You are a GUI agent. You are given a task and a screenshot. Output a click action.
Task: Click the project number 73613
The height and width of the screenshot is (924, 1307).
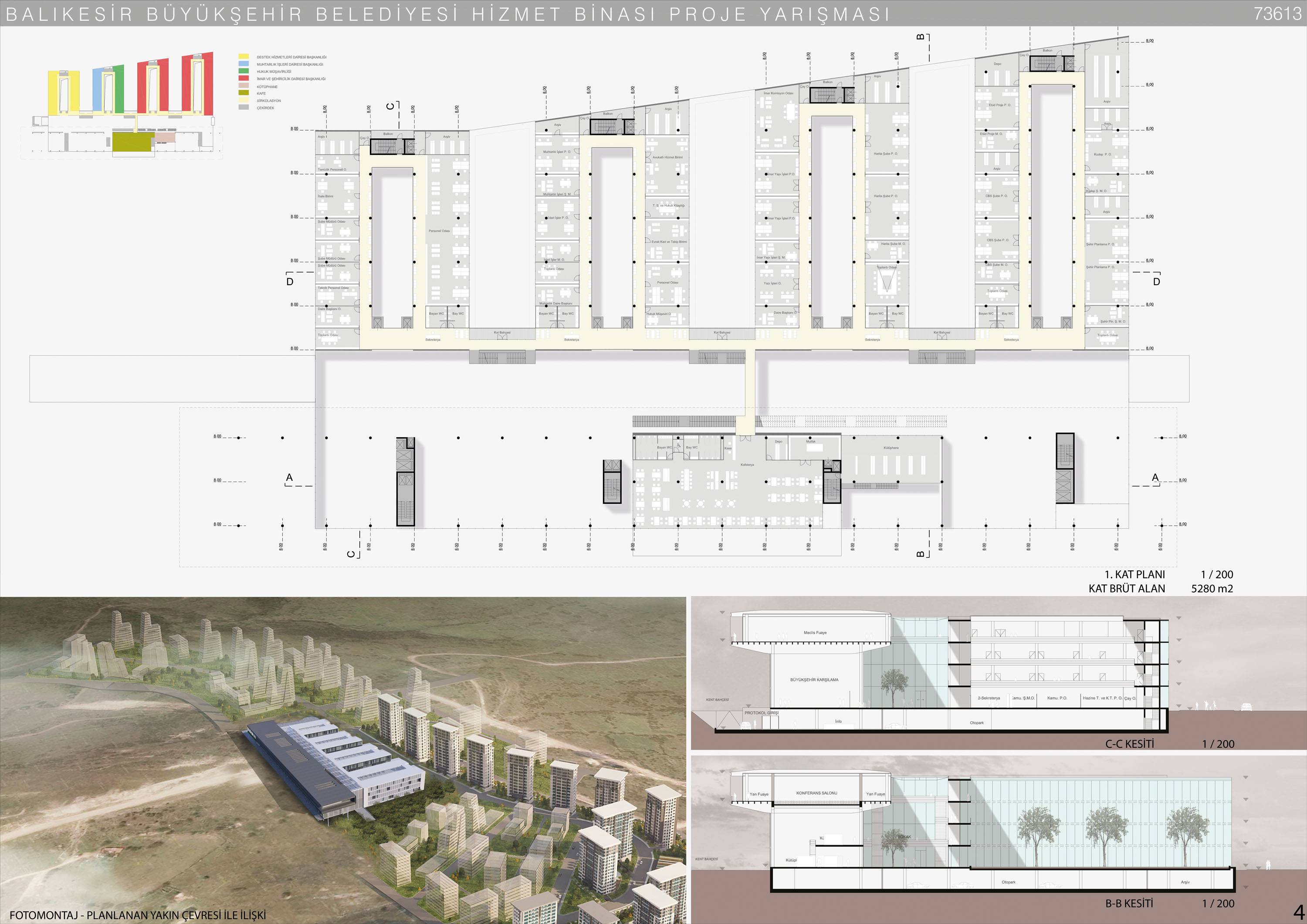[1277, 13]
